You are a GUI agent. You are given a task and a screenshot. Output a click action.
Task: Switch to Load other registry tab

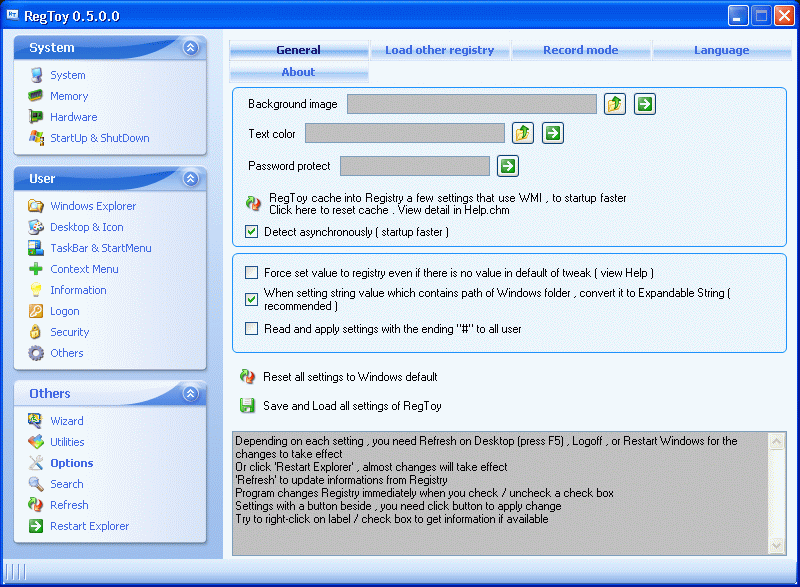point(440,50)
